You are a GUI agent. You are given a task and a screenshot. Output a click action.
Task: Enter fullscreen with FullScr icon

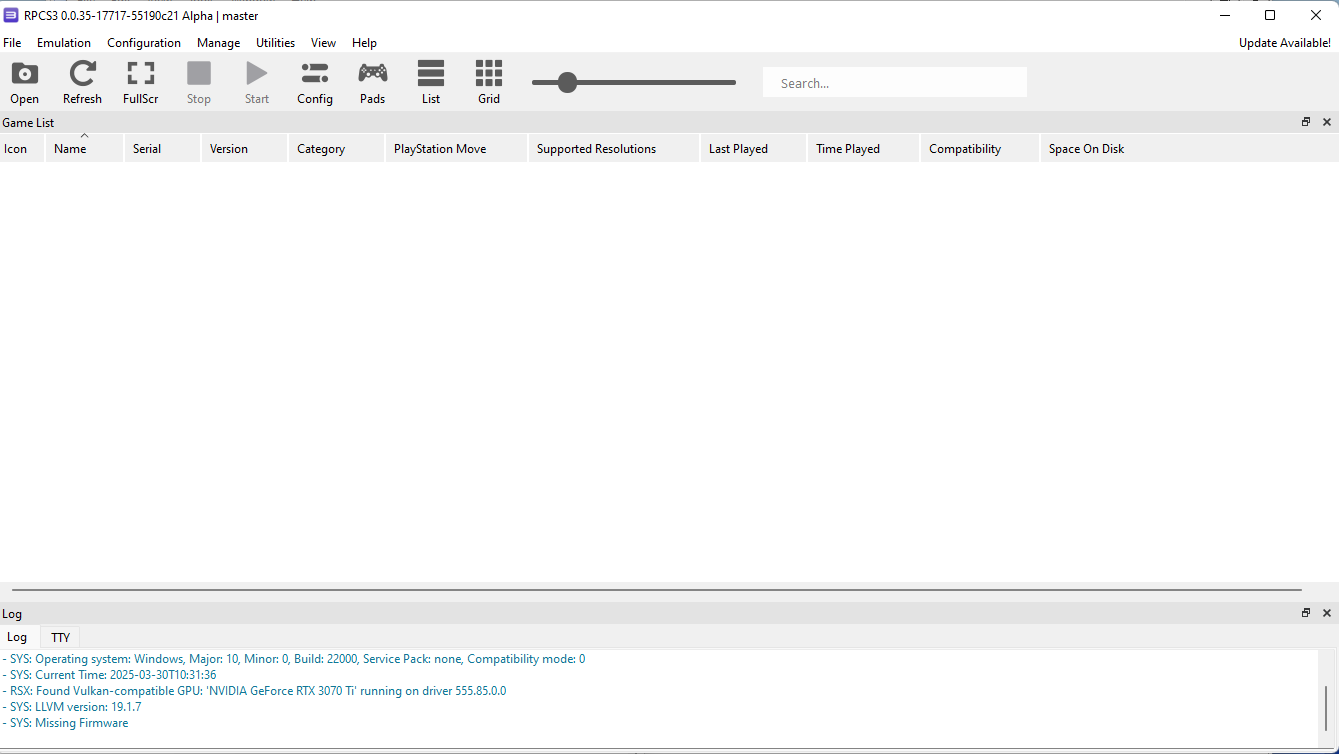[x=141, y=83]
